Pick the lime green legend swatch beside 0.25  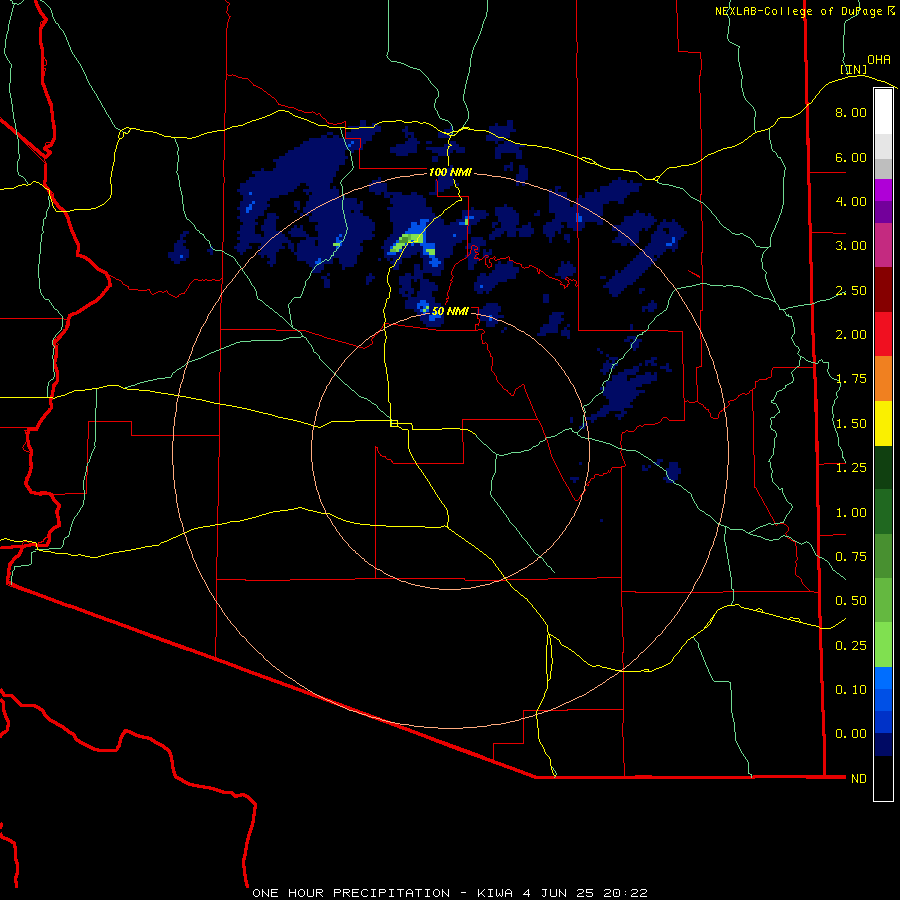point(883,645)
